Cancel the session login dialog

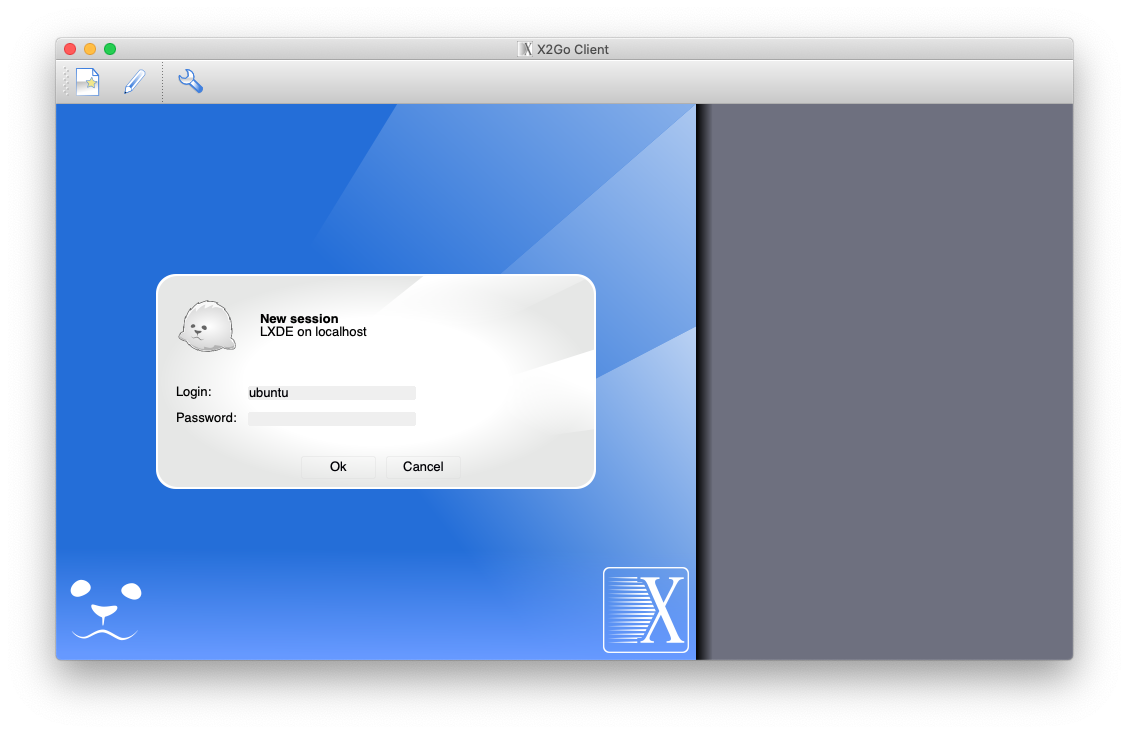pyautogui.click(x=423, y=467)
